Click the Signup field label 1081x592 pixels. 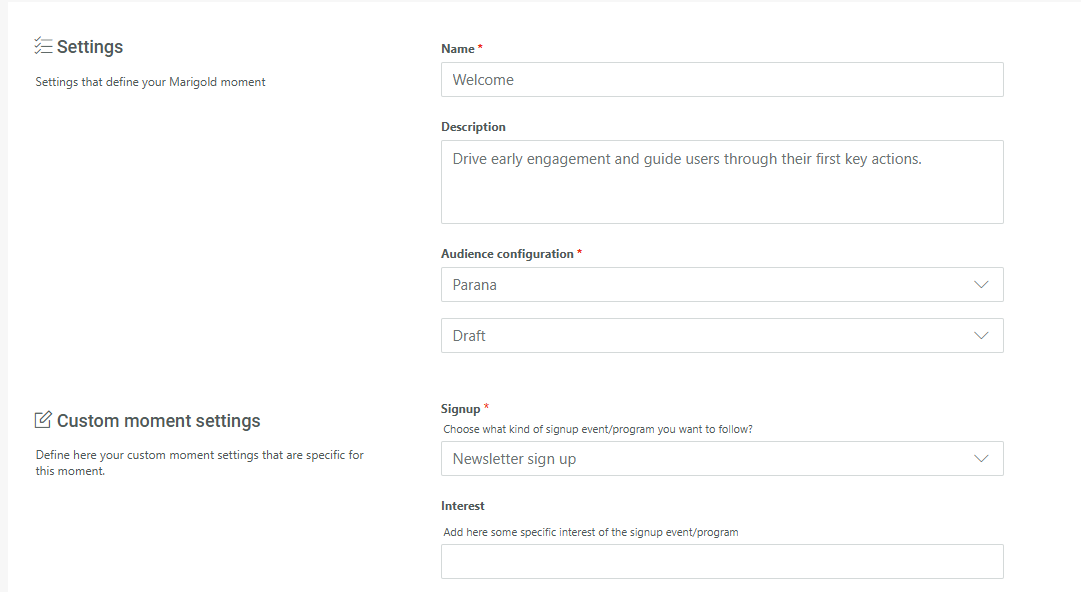point(460,409)
